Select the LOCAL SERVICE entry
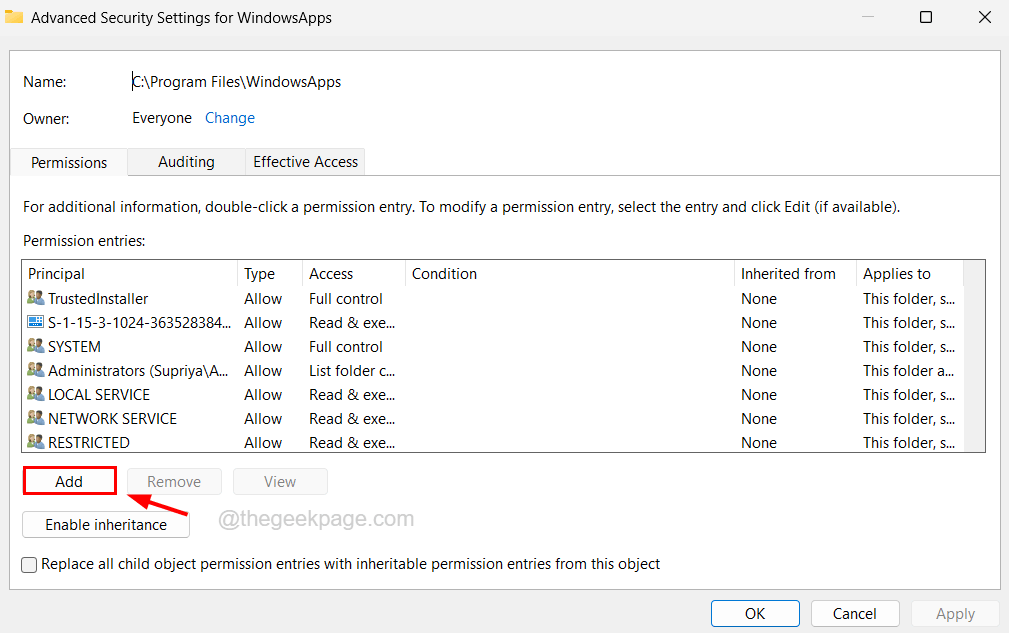 (x=493, y=394)
